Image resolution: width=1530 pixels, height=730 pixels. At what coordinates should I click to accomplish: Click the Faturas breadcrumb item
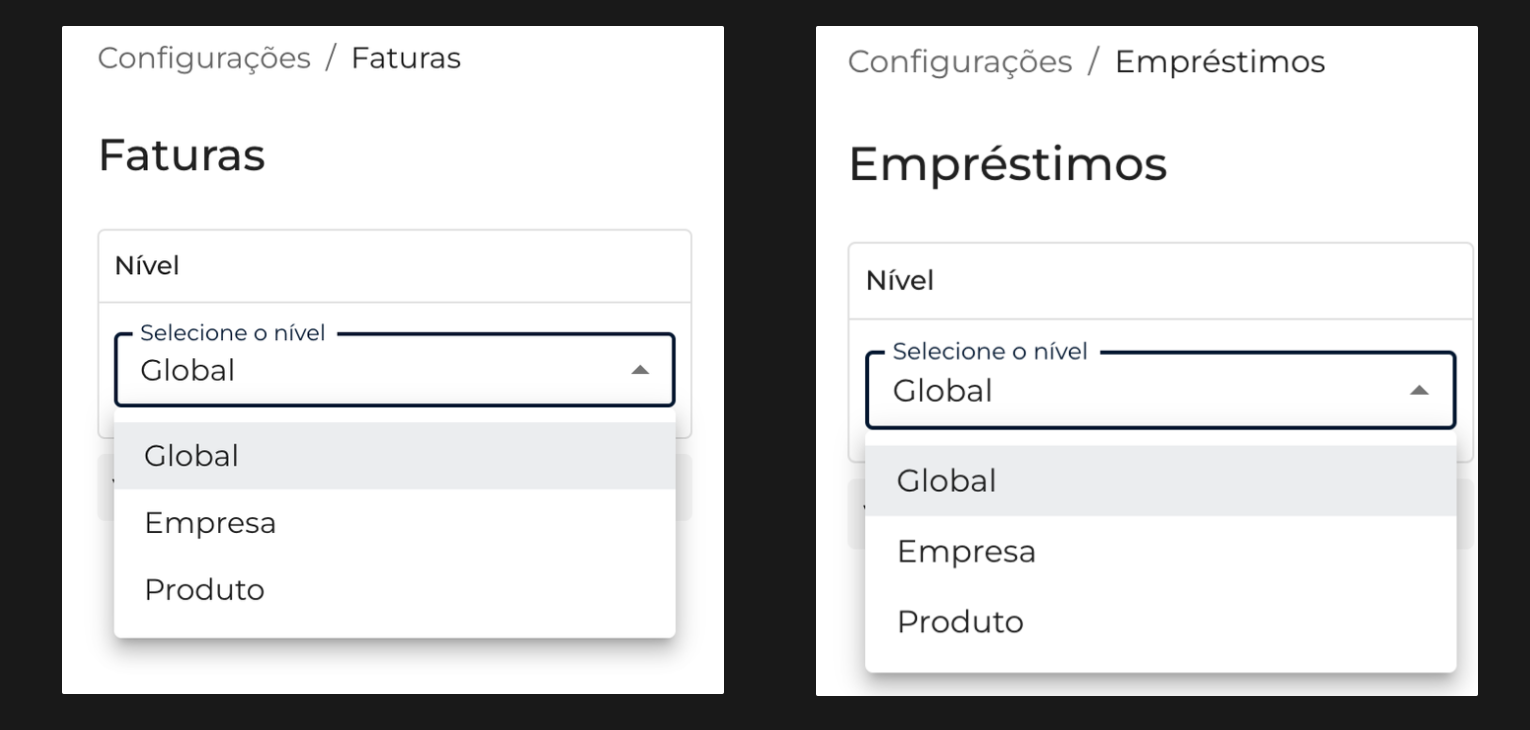(406, 58)
